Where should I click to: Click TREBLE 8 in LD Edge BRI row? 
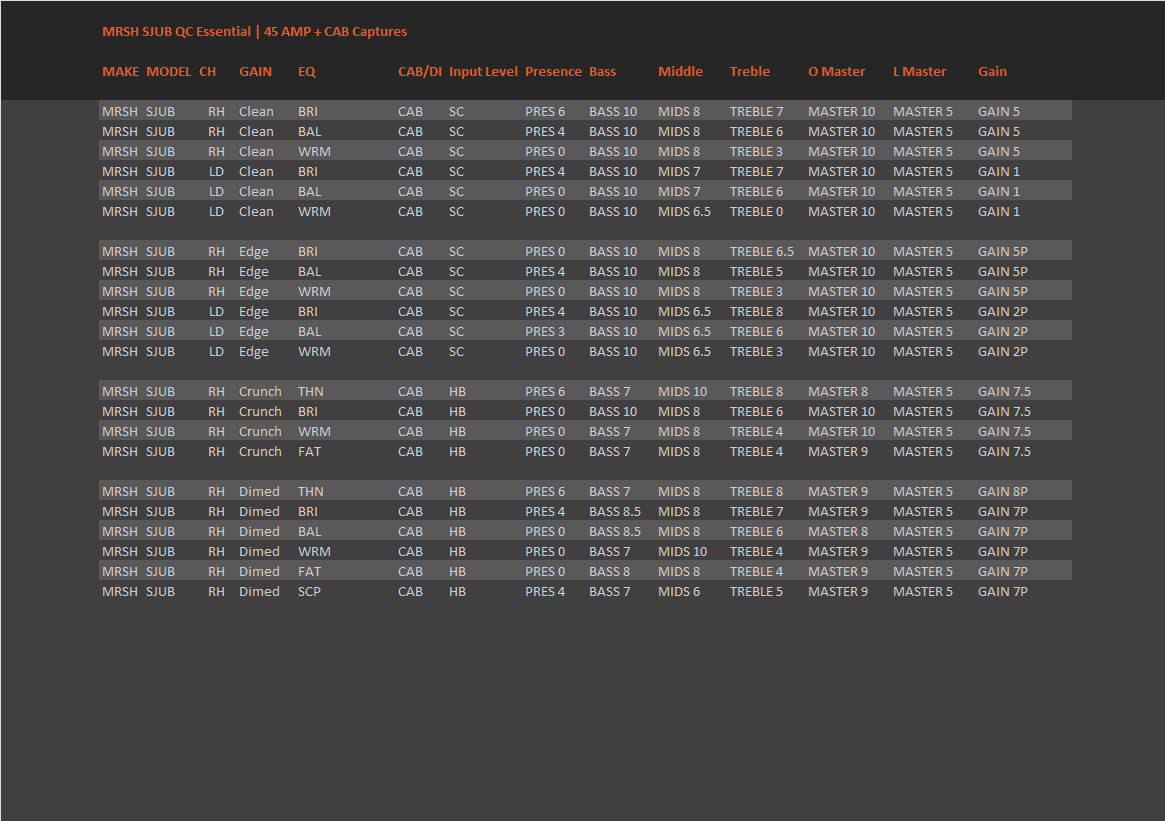click(756, 312)
